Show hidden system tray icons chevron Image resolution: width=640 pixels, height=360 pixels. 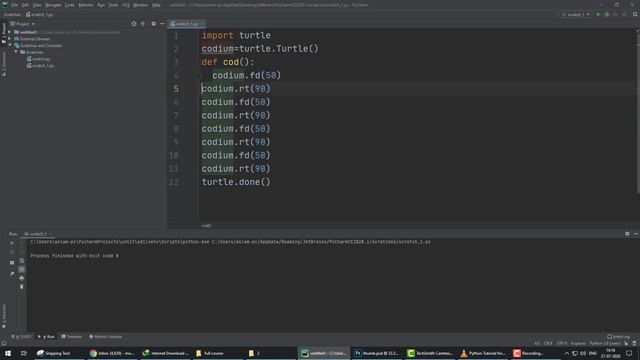(567, 353)
